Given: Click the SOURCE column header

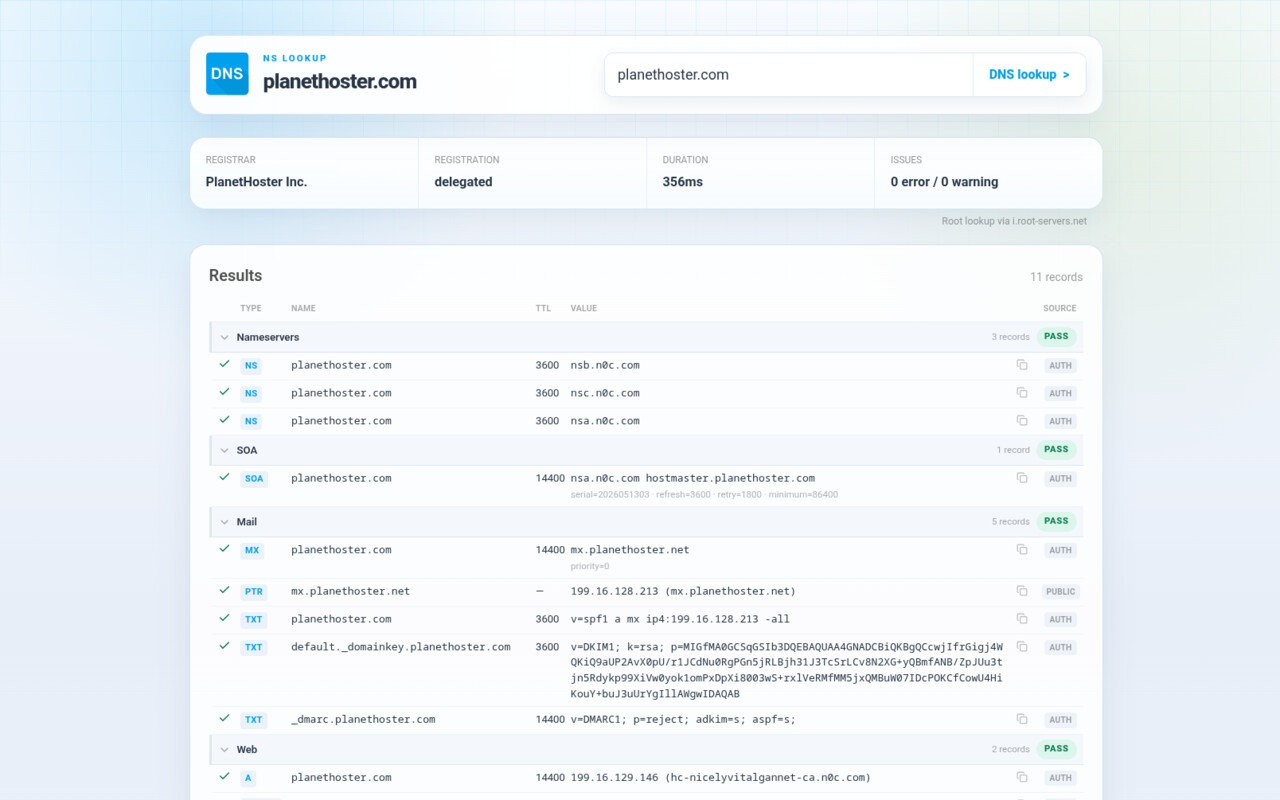Looking at the screenshot, I should (1060, 309).
